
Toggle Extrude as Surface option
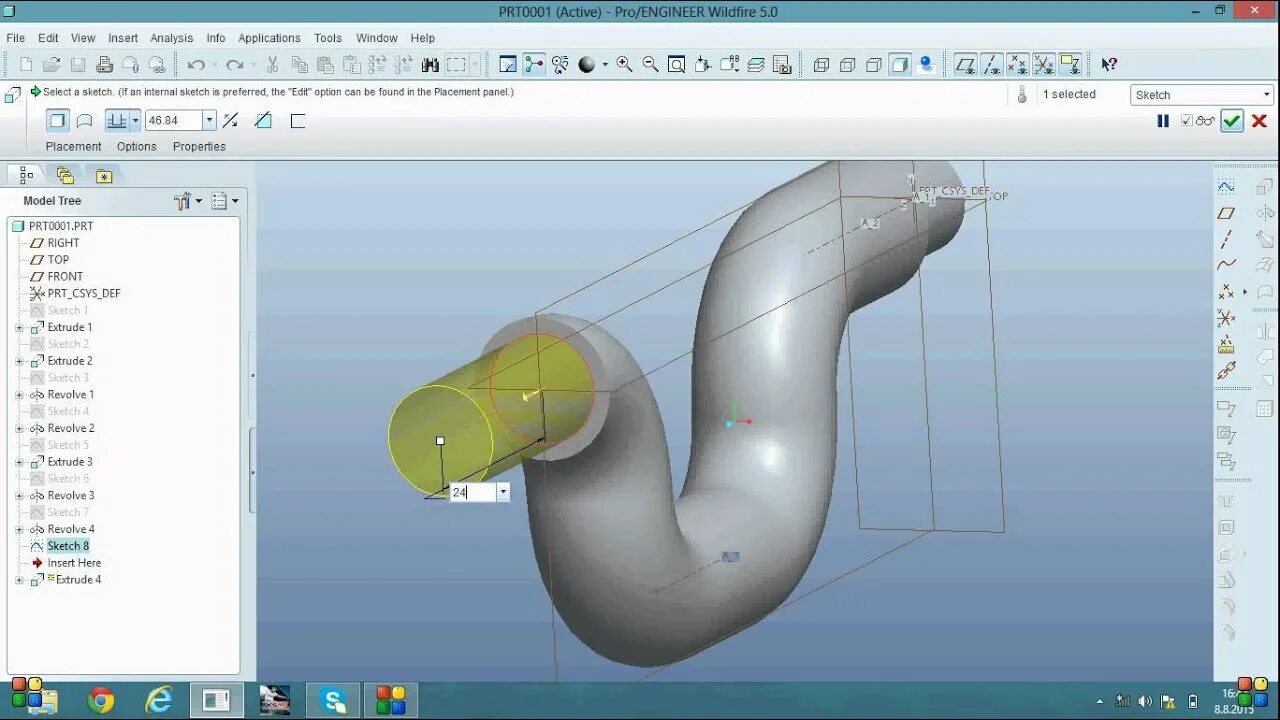click(85, 120)
